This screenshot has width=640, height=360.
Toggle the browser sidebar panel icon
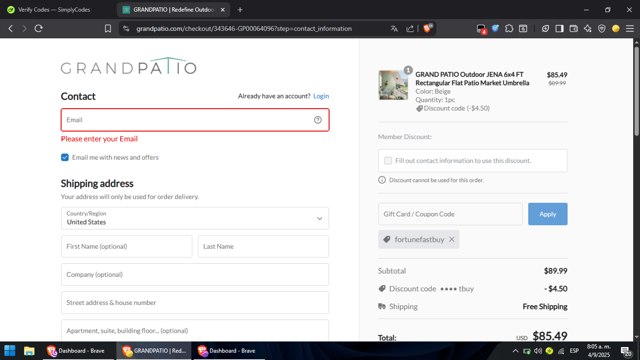560,29
